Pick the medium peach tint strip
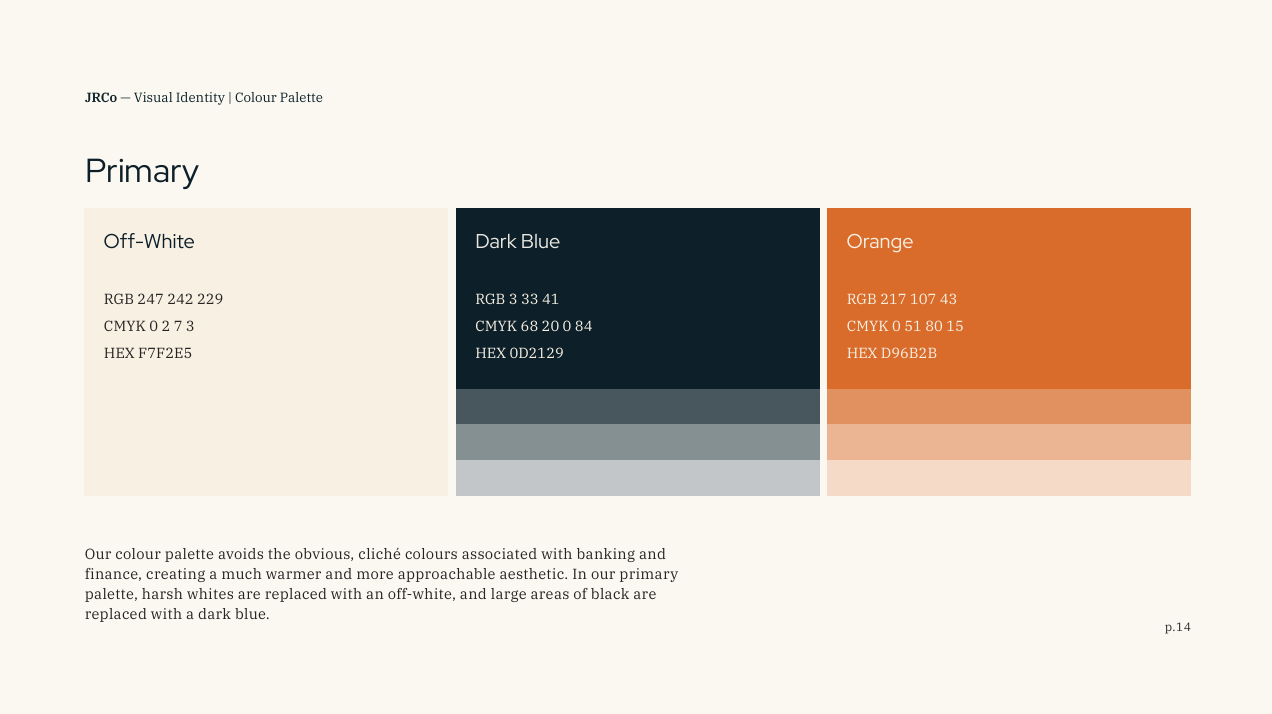 [x=1009, y=442]
